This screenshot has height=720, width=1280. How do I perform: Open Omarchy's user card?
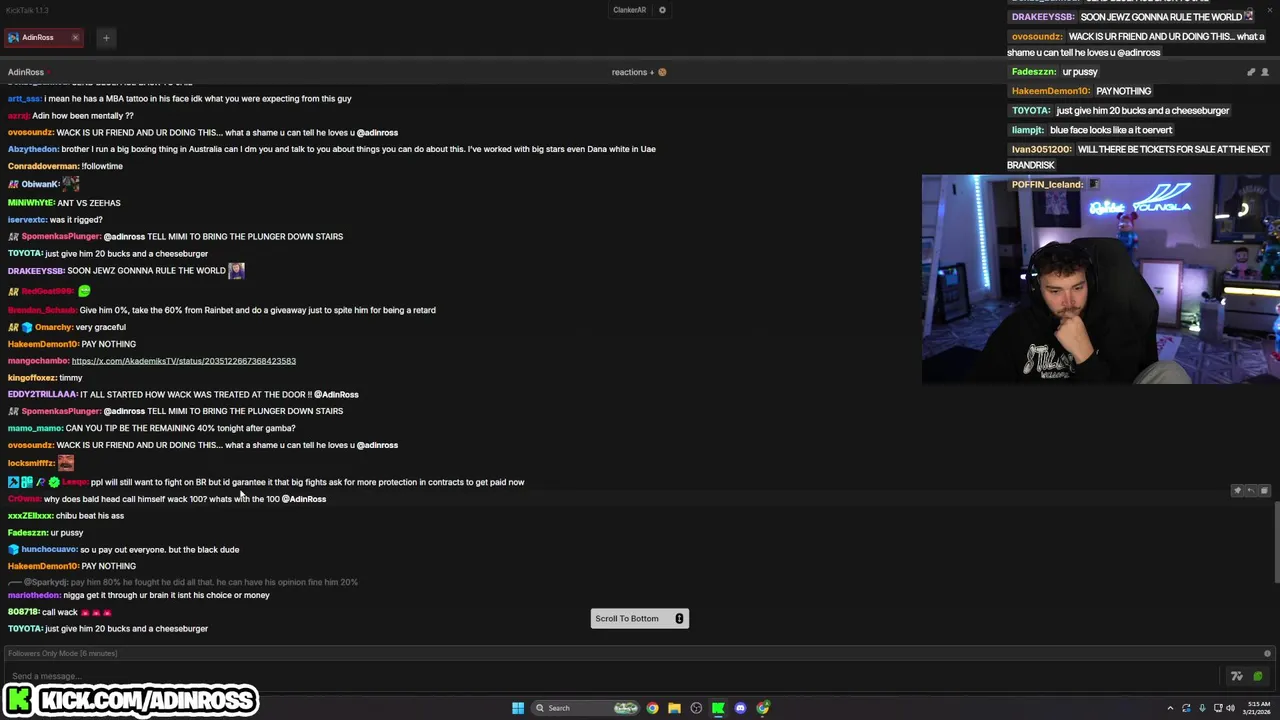click(x=54, y=327)
